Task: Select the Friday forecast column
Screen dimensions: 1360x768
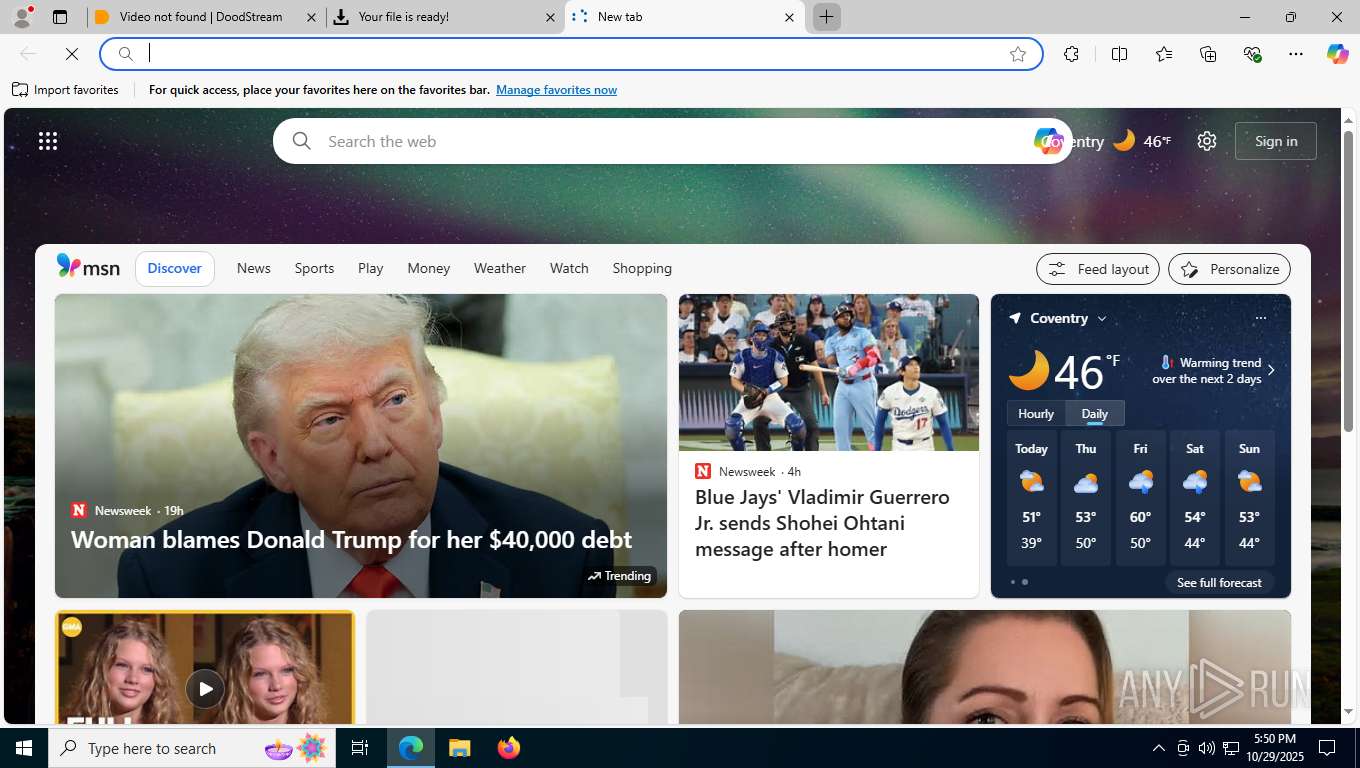Action: pos(1140,497)
